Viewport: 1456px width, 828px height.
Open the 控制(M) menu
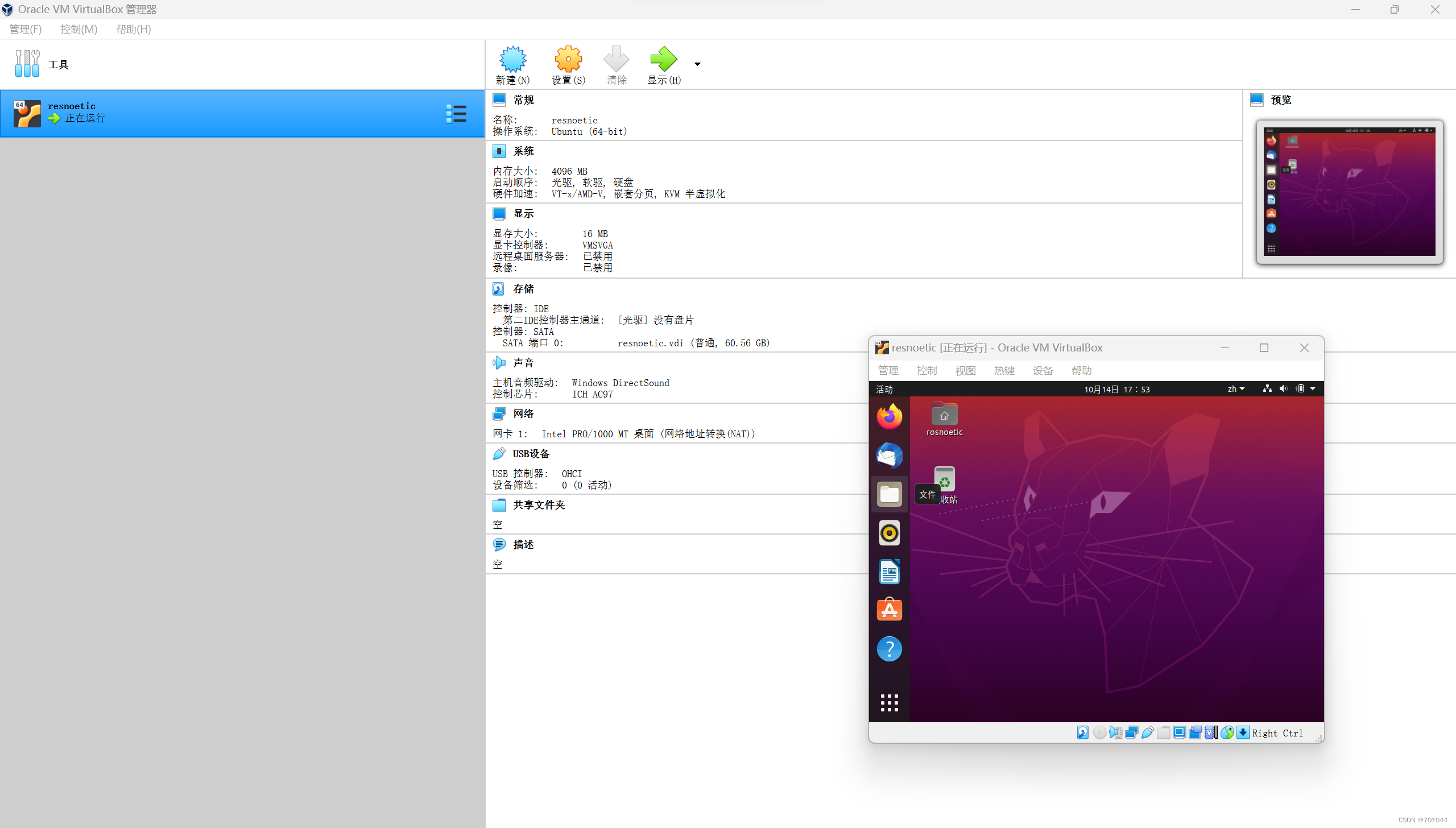(x=78, y=29)
